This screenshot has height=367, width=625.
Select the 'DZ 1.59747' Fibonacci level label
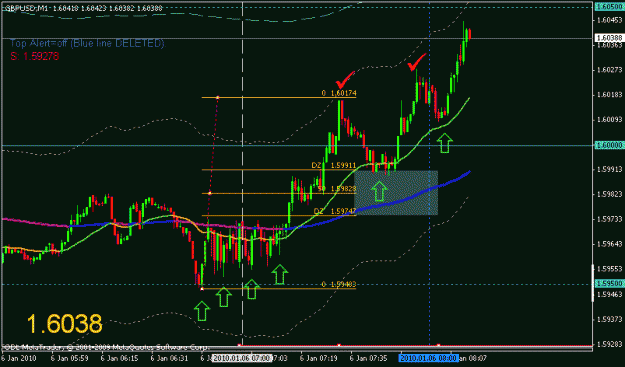coord(335,211)
